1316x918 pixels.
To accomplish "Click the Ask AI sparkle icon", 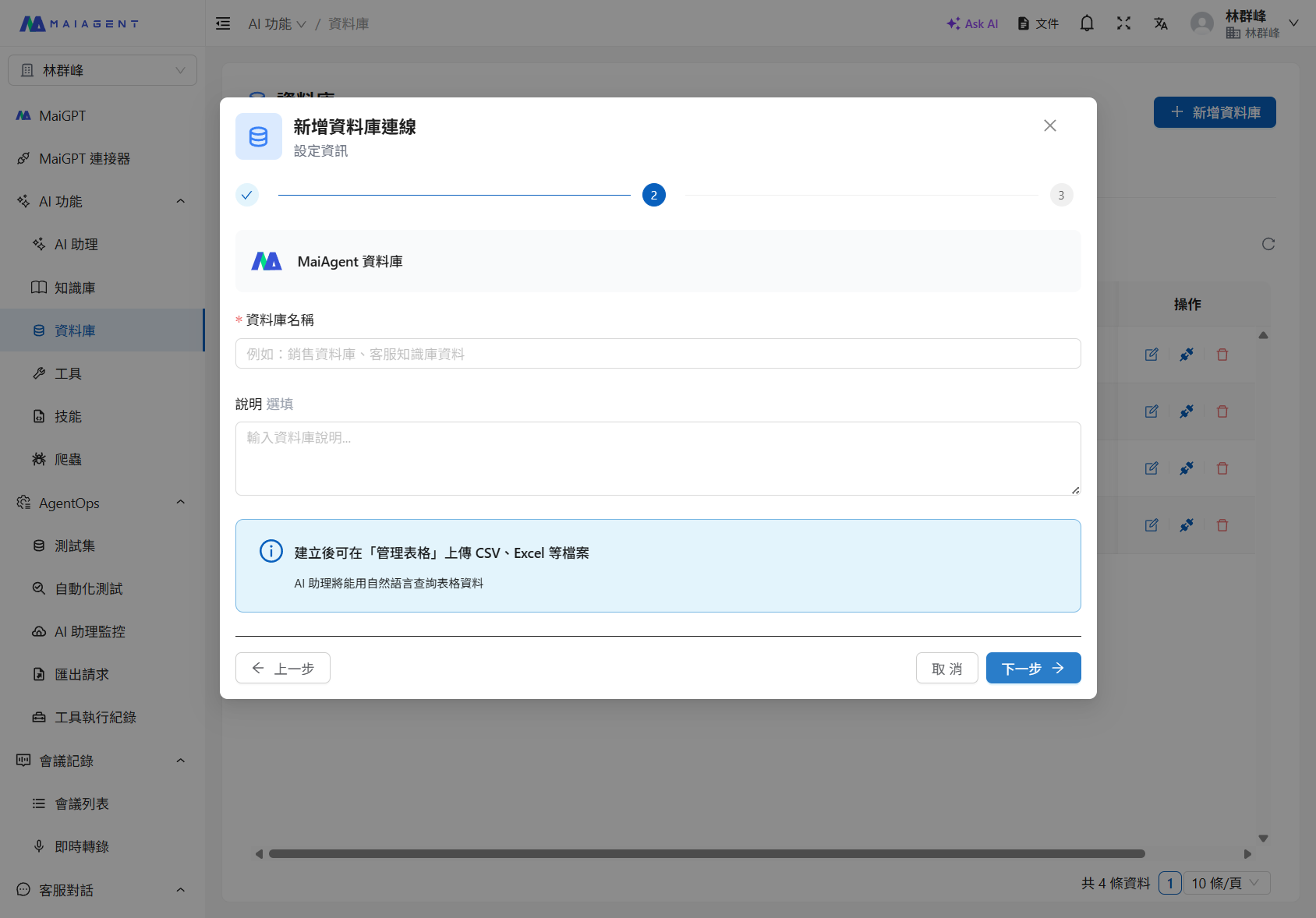I will (953, 23).
